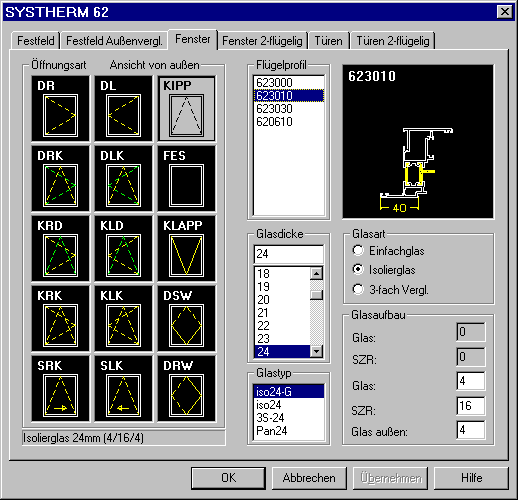Click the first disabled Glas field showing 0
The height and width of the screenshot is (500, 518).
coord(471,332)
